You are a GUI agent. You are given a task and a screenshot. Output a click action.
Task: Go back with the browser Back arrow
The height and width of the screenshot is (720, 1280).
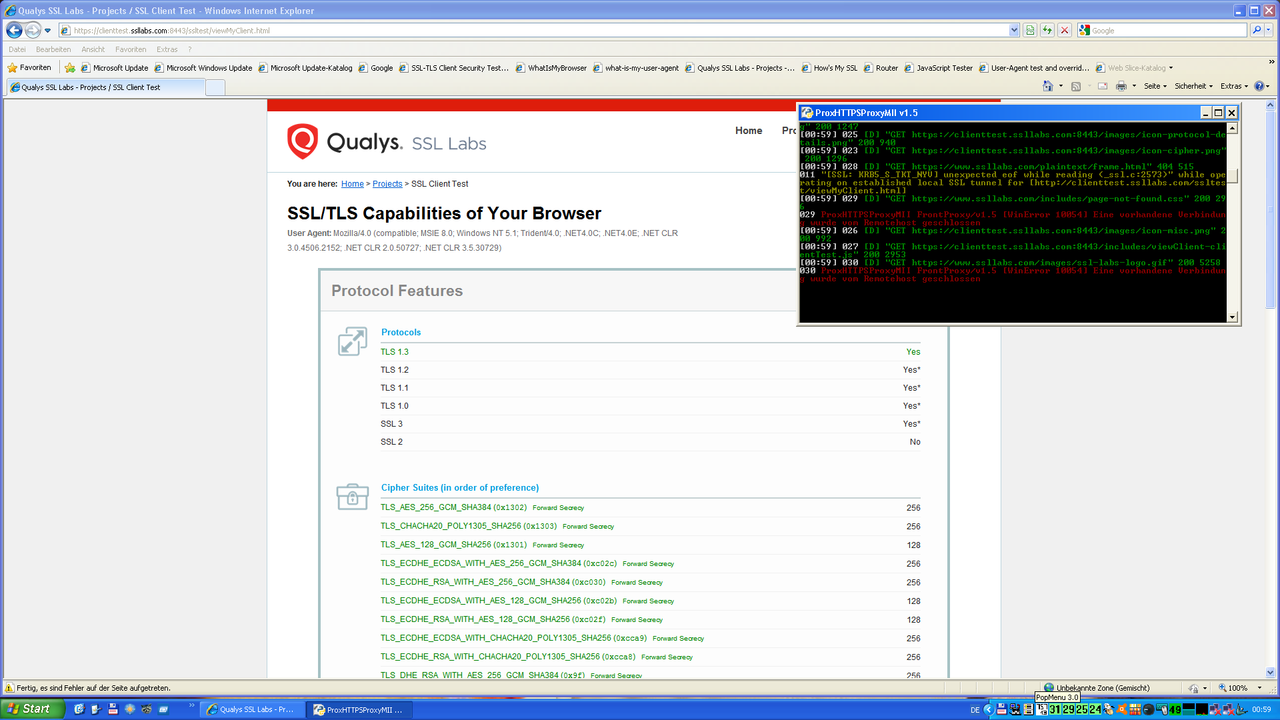click(14, 31)
